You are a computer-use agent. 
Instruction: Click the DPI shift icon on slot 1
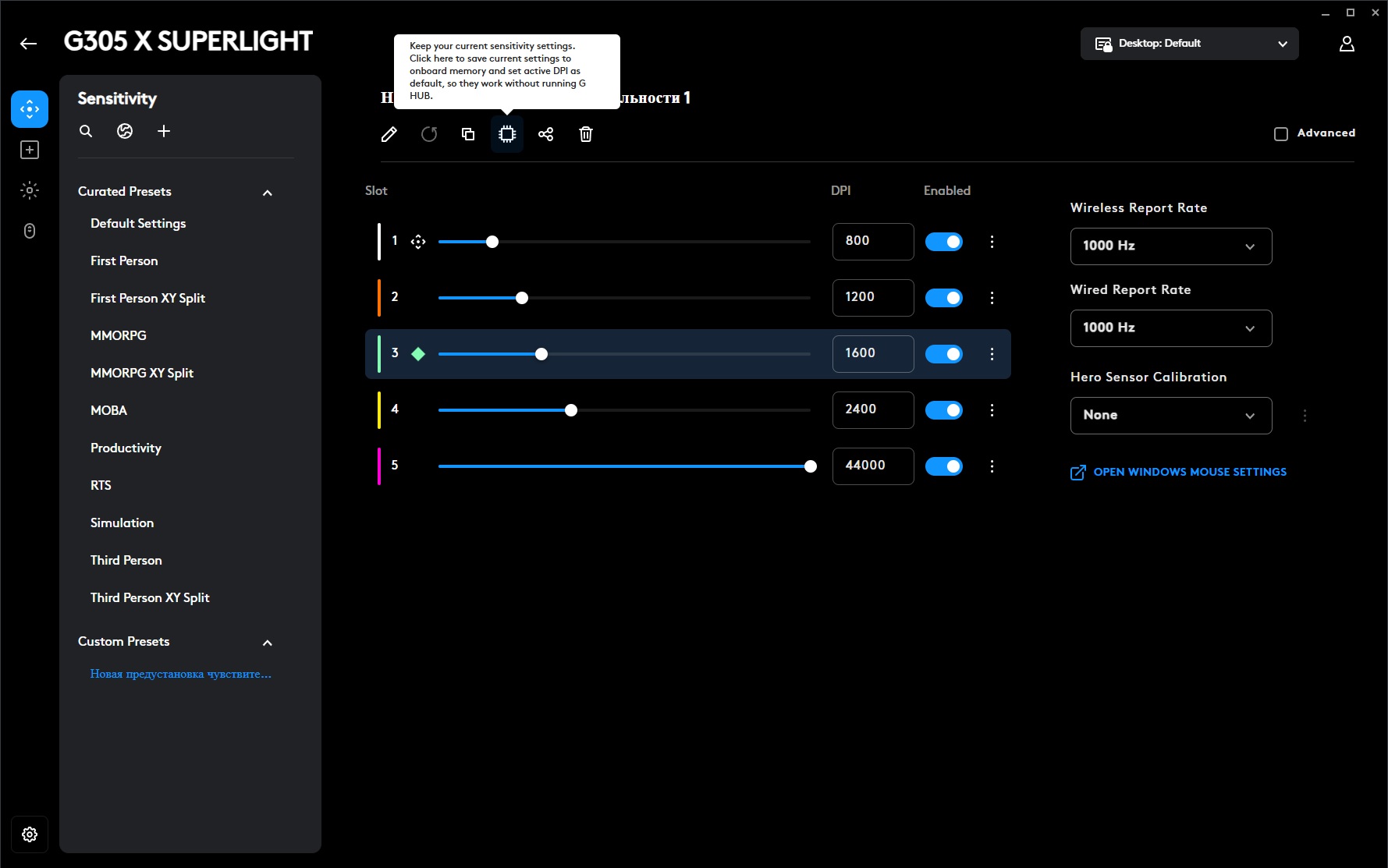pyautogui.click(x=418, y=242)
